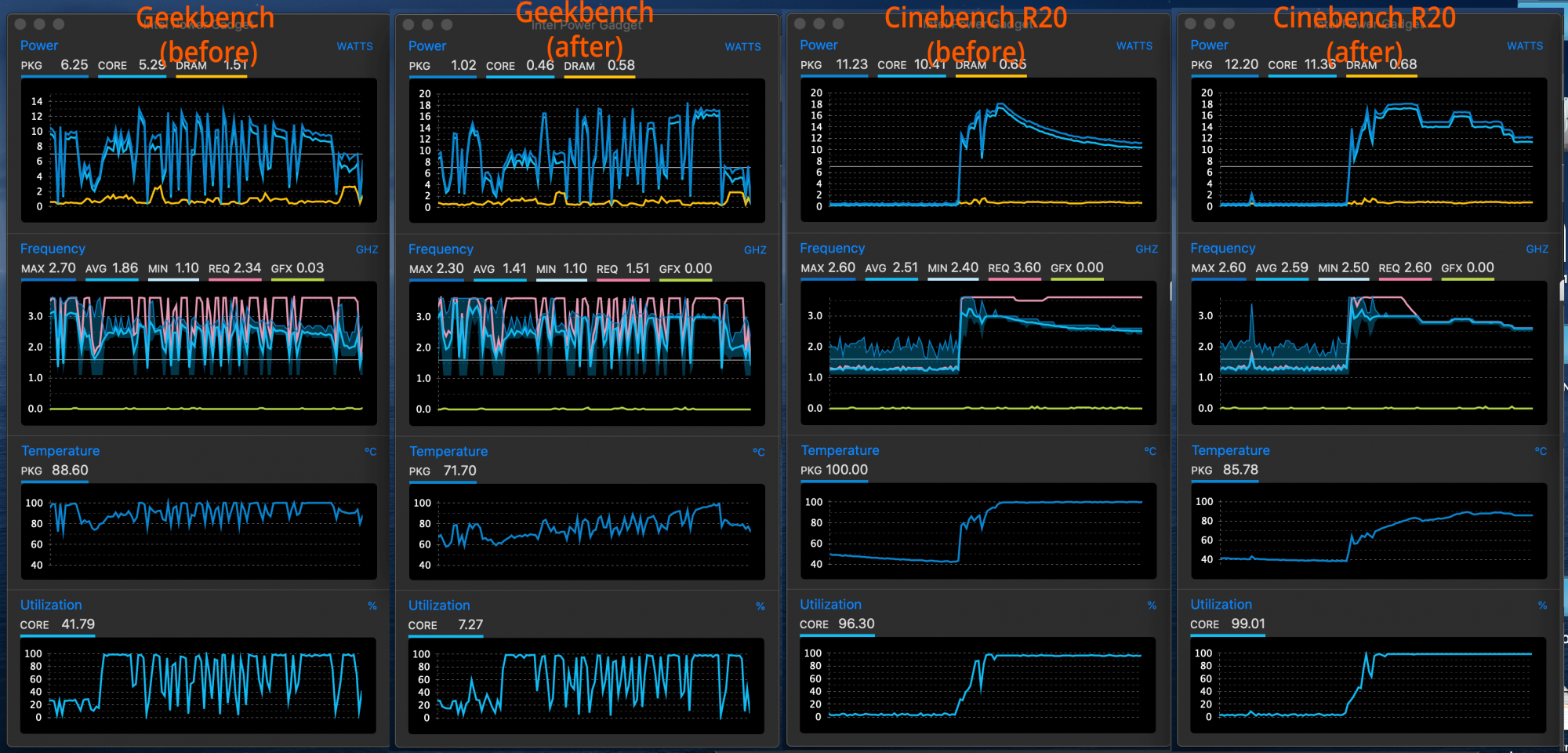1568x753 pixels.
Task: Click 'Utilization' heading in Geekbench (before) window
Action: [51, 606]
